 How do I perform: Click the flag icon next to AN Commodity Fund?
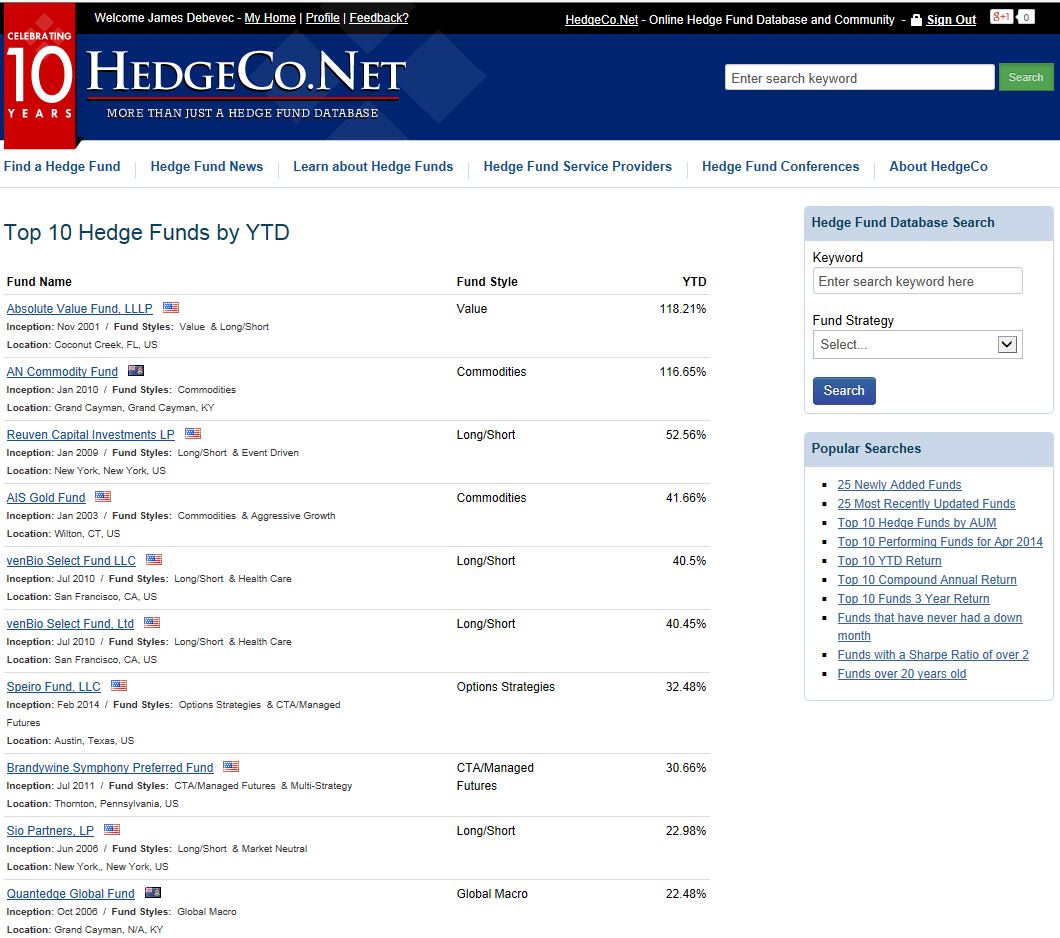coord(136,370)
